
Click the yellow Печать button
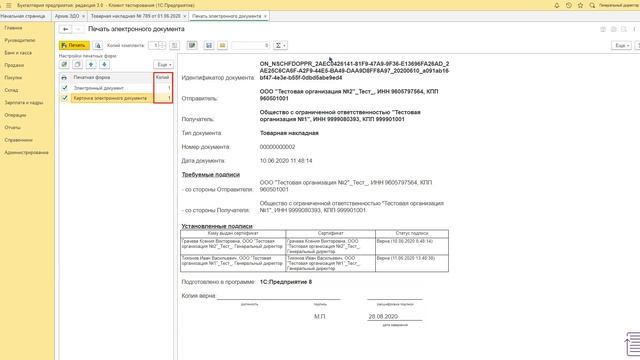(74, 45)
